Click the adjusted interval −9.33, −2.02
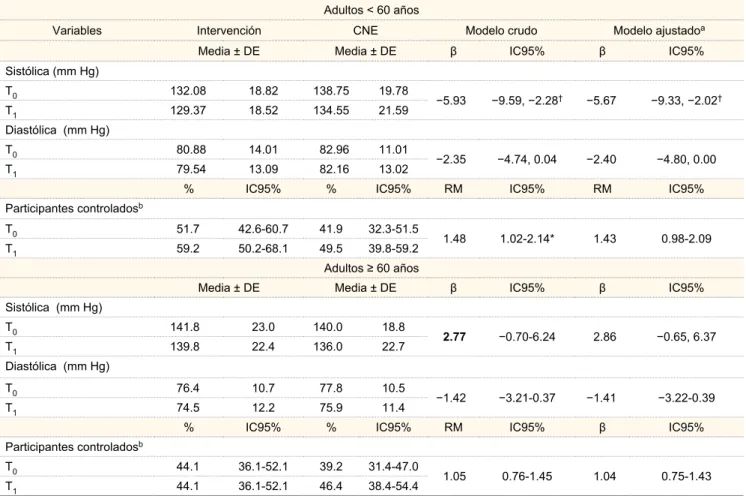Viewport: 746px width, 499px height. (686, 100)
